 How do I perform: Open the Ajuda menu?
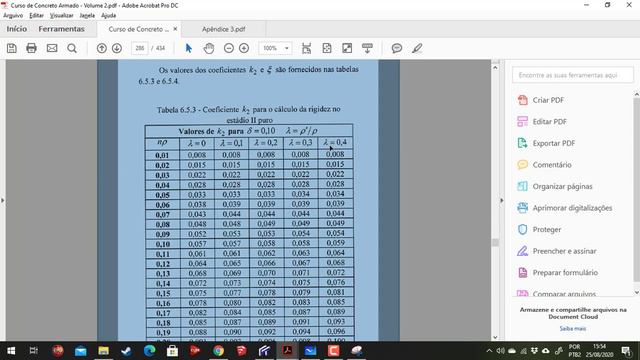click(108, 16)
